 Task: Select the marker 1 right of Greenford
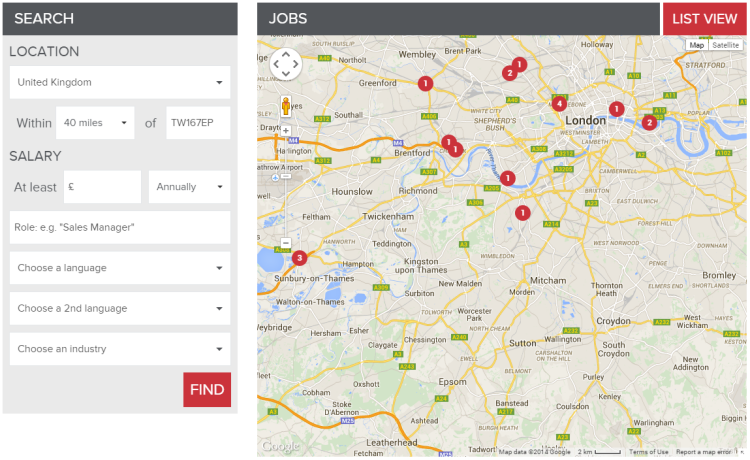425,83
